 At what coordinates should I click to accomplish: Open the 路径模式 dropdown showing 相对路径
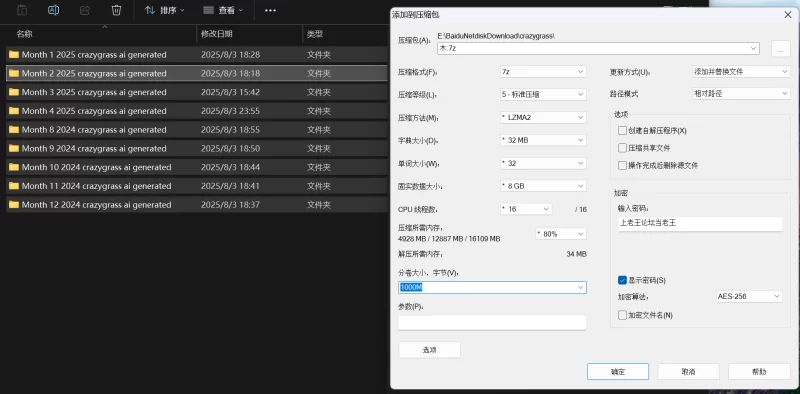(741, 94)
